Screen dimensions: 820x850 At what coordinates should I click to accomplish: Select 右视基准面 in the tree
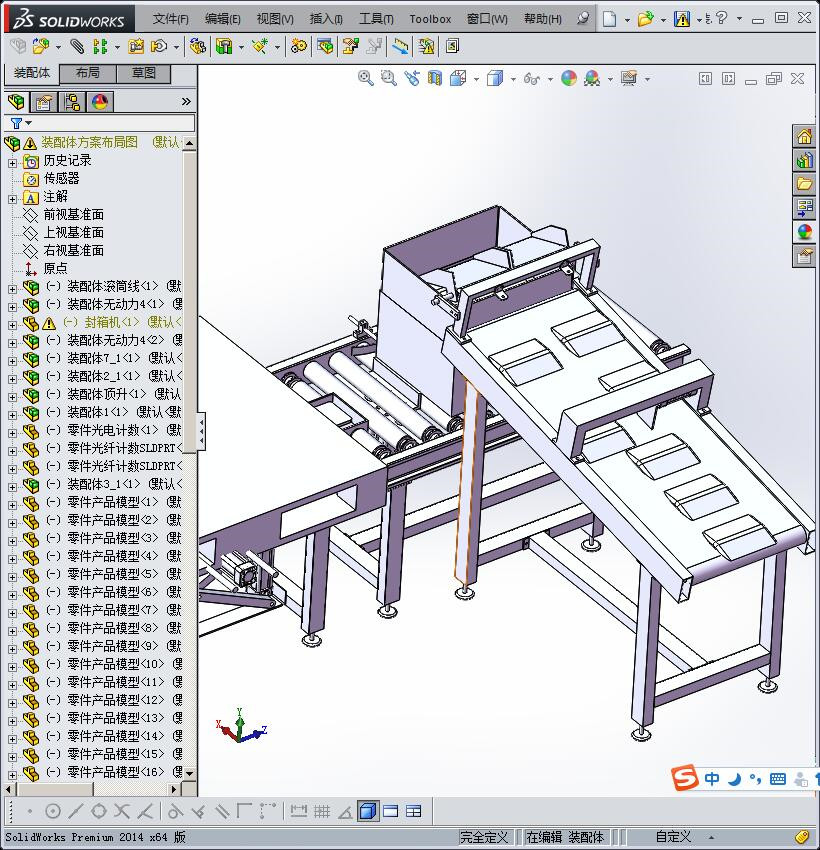pos(73,250)
